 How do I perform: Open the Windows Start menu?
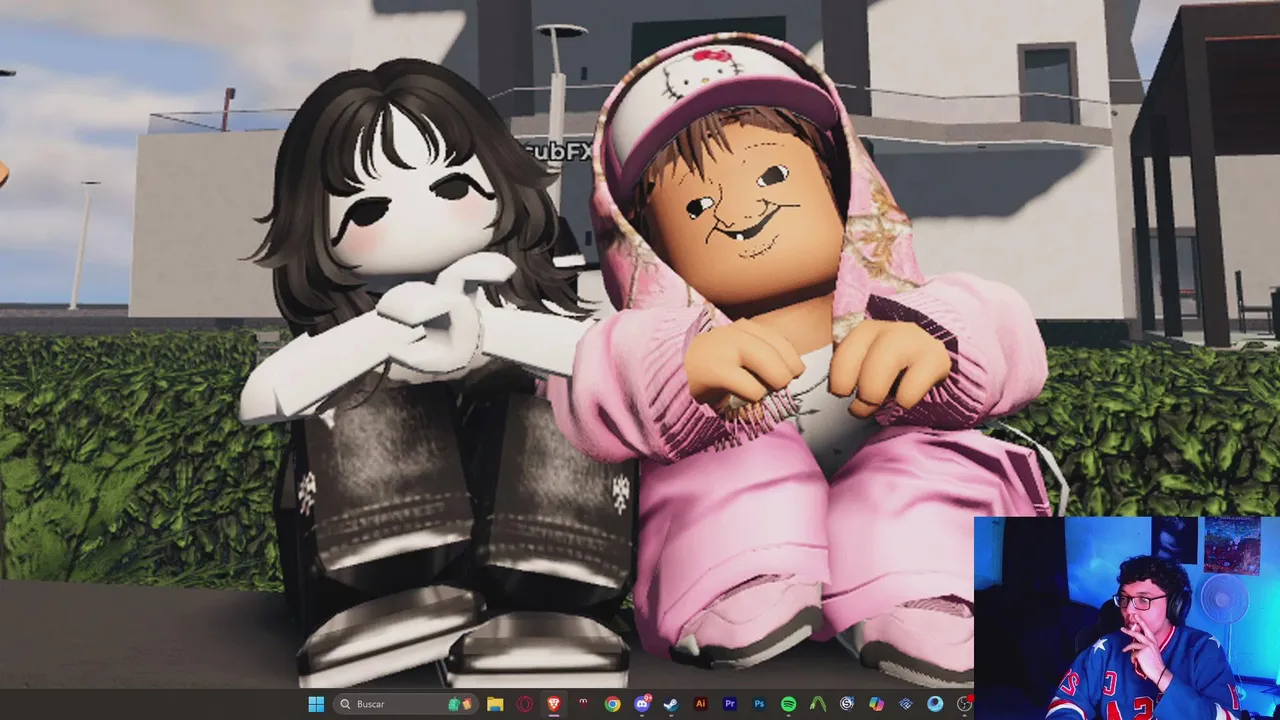tap(316, 704)
